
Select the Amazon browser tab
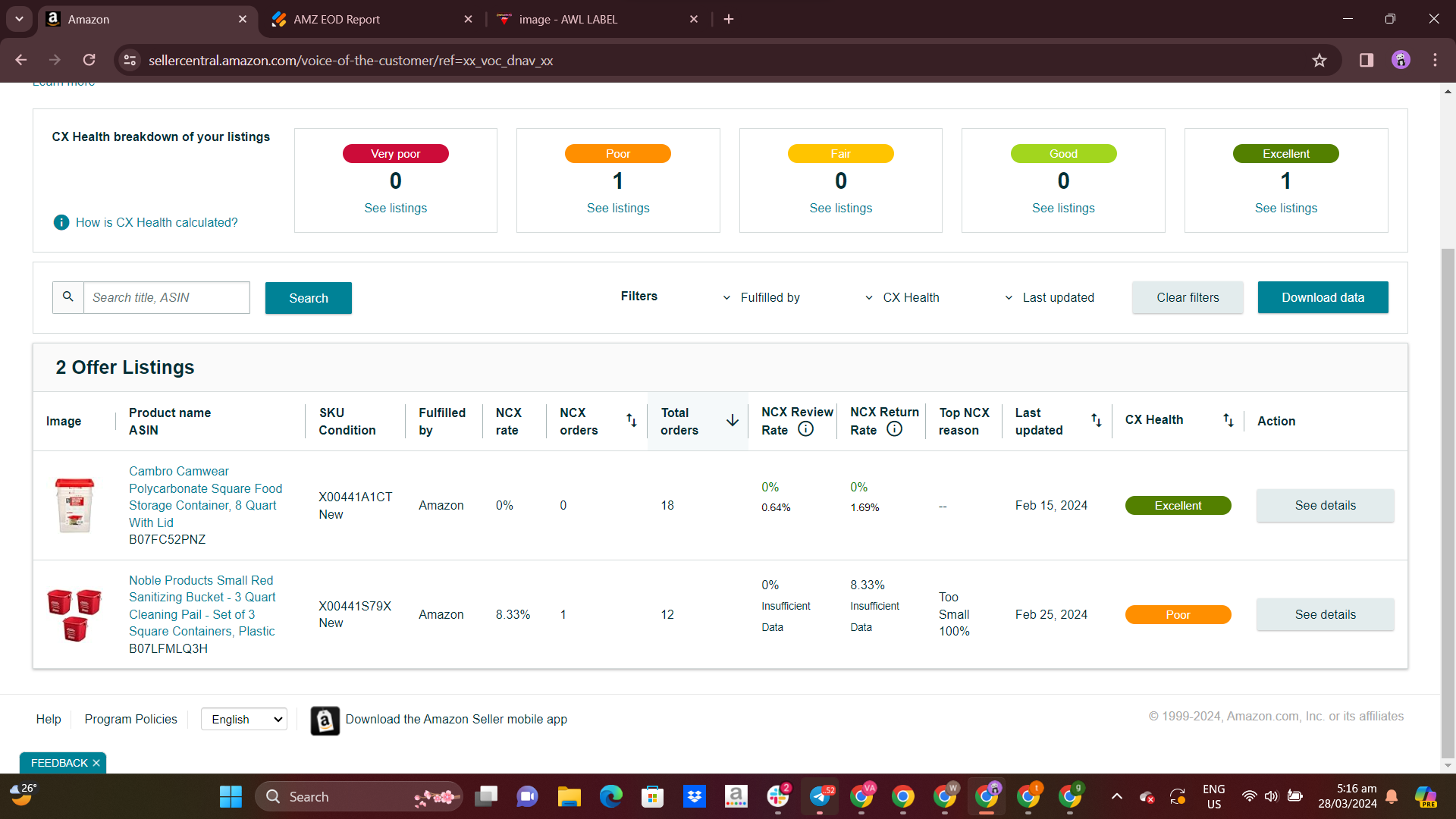click(147, 19)
